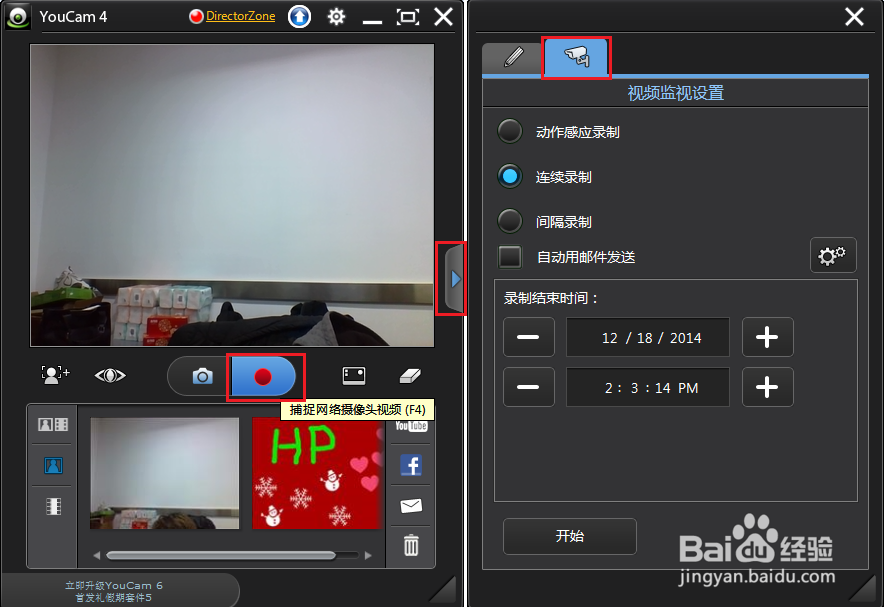The height and width of the screenshot is (607, 885).
Task: Open the red HP snowman thumbnail
Action: point(318,473)
